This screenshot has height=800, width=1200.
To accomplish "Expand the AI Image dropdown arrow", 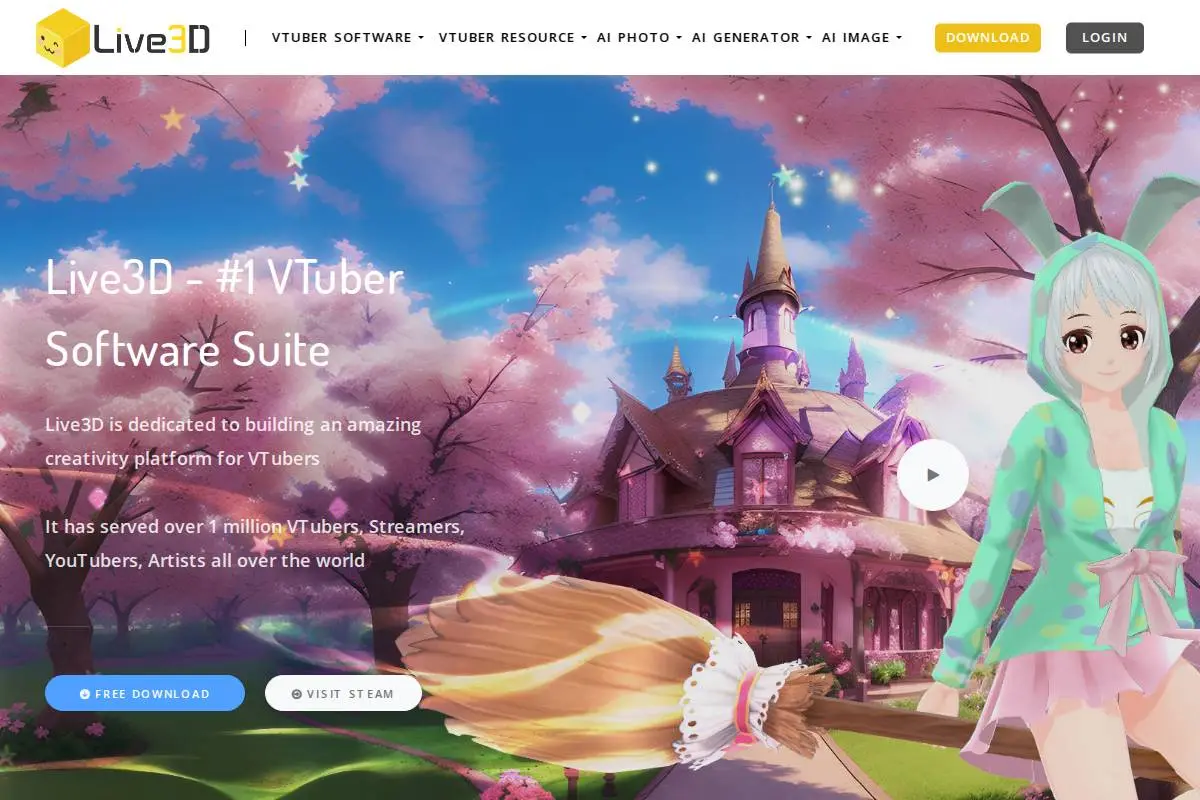I will 898,38.
